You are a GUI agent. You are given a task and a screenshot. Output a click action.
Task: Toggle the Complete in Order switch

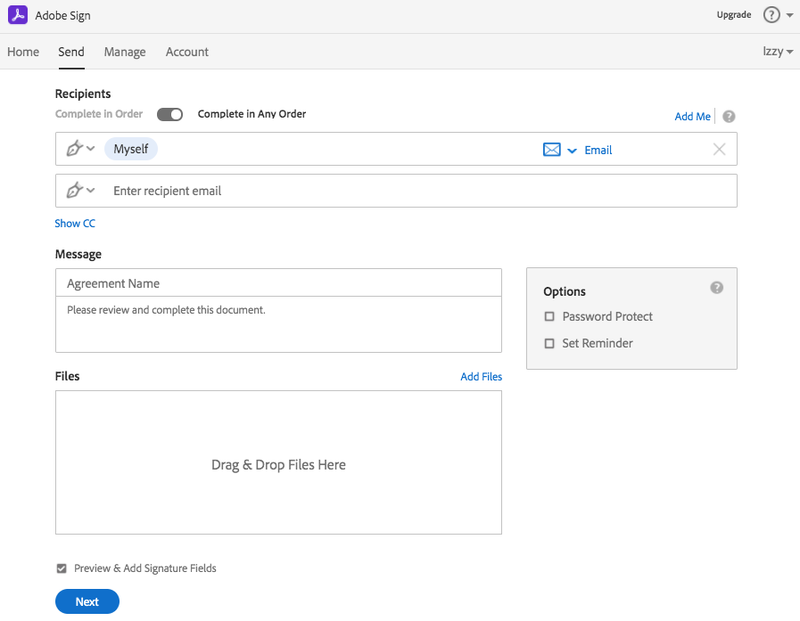pyautogui.click(x=170, y=114)
